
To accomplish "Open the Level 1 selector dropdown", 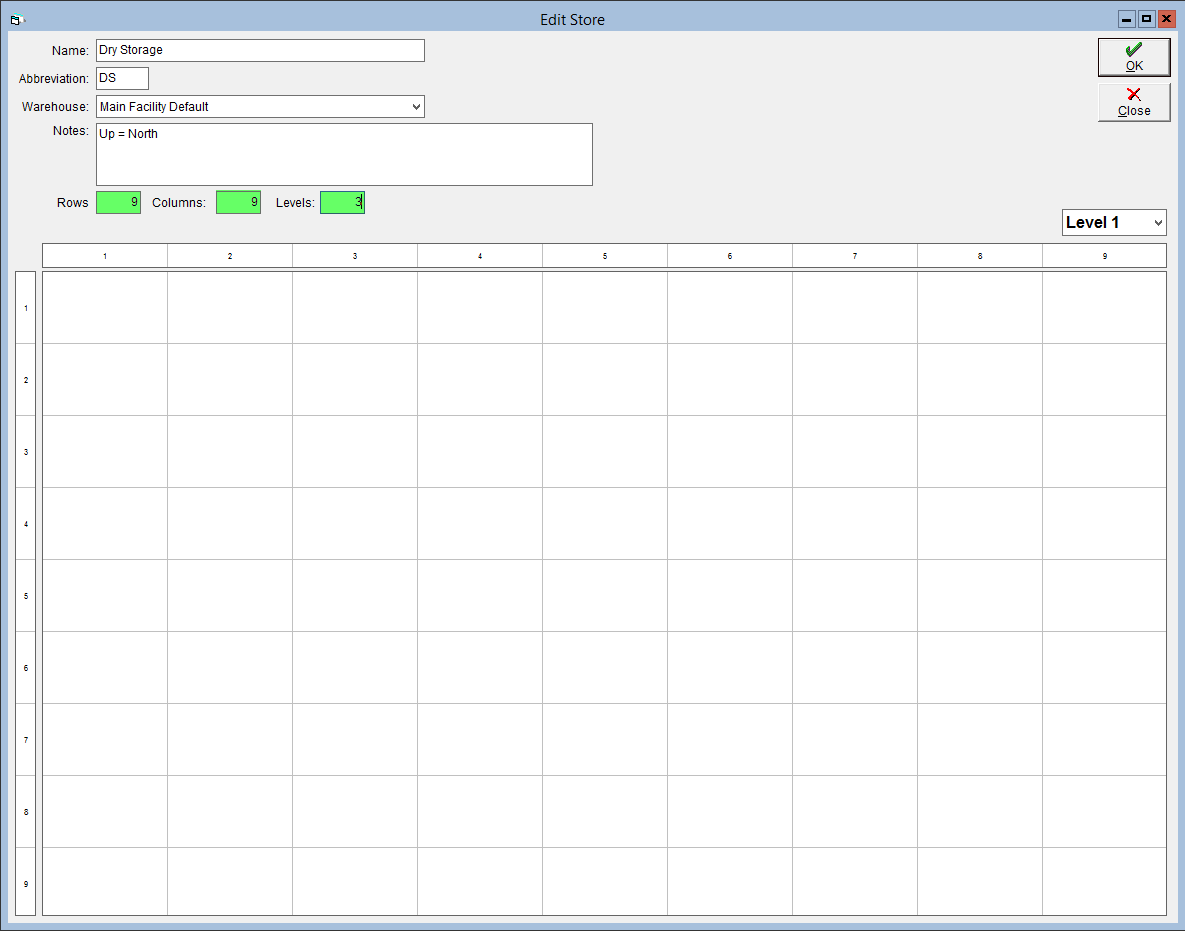I will [x=1114, y=223].
